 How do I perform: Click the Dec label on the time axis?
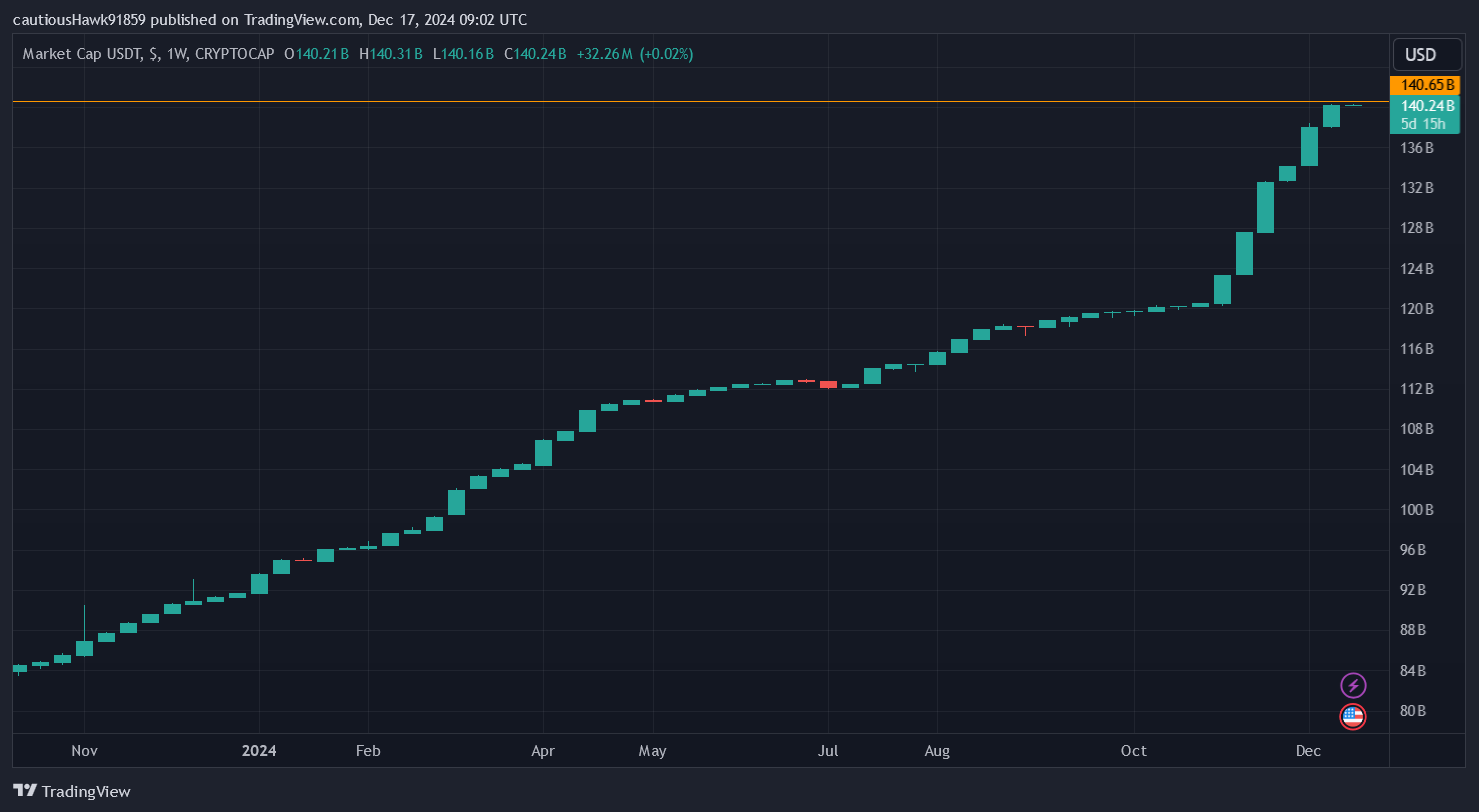point(1308,750)
